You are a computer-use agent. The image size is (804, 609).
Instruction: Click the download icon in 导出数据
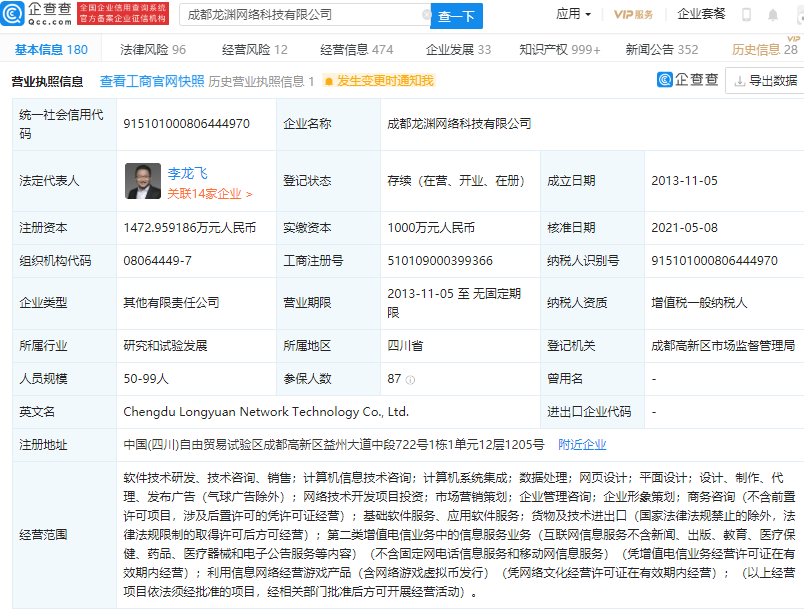[x=740, y=81]
